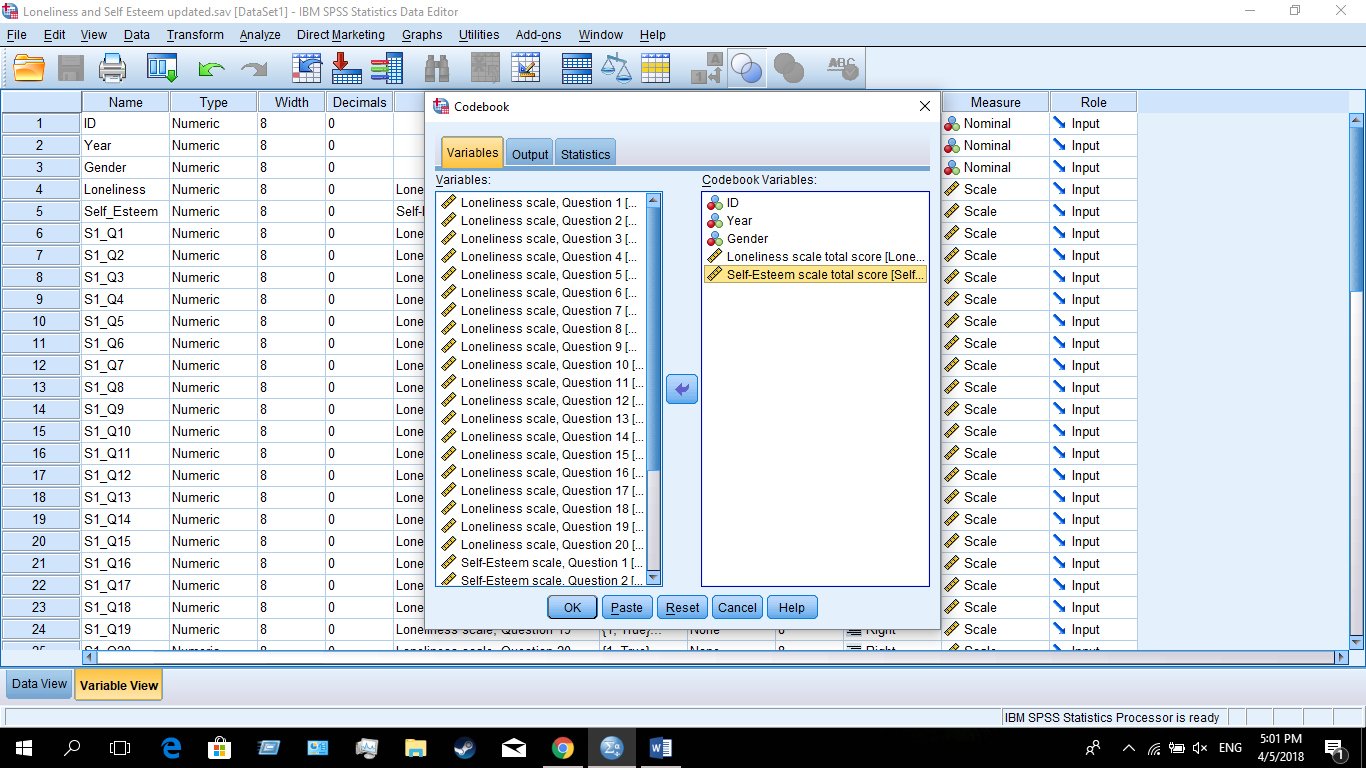Click the Save document toolbar icon
Viewport: 1366px width, 768px height.
(69, 67)
